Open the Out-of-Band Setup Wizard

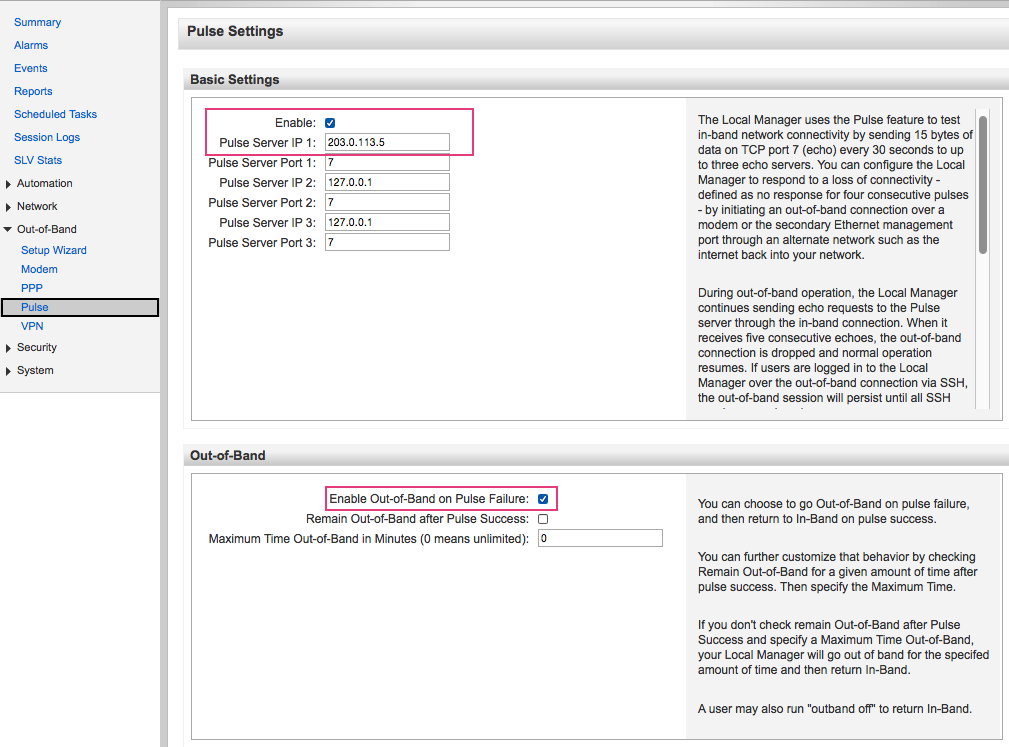pyautogui.click(x=54, y=250)
